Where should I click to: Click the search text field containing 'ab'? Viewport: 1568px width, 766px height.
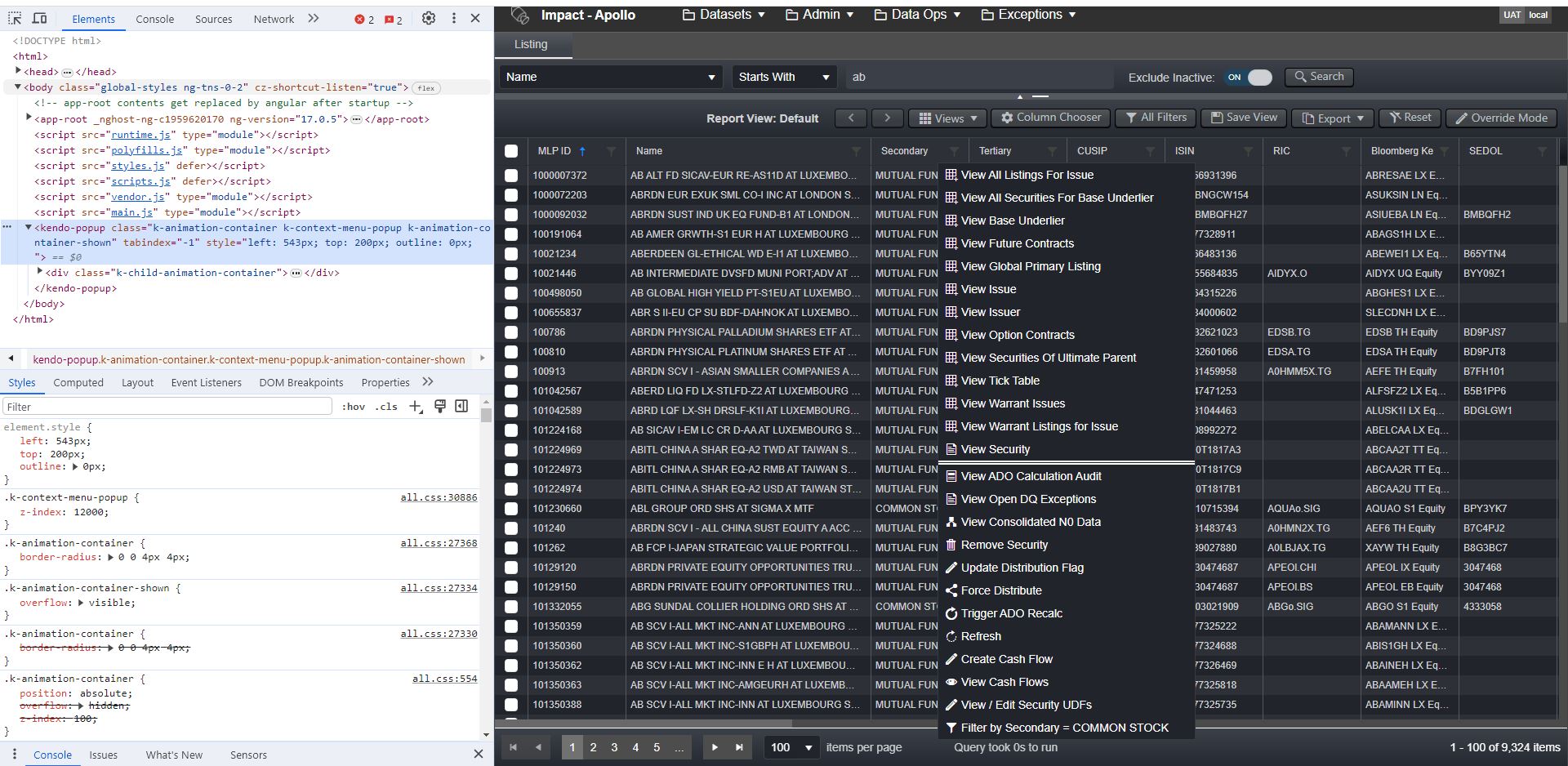978,77
